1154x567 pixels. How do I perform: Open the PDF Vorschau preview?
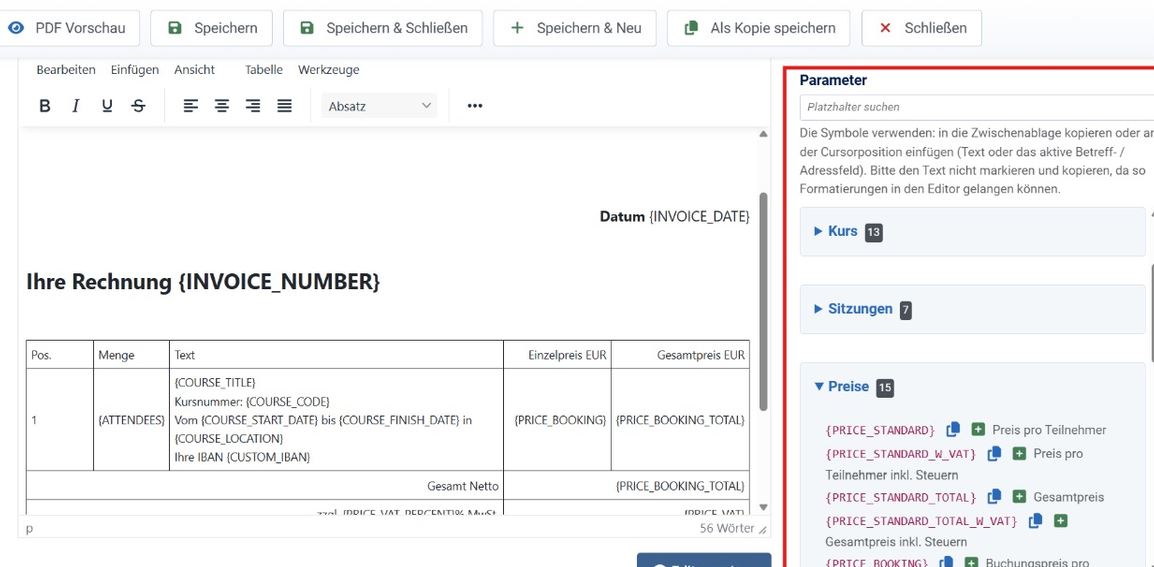[69, 28]
